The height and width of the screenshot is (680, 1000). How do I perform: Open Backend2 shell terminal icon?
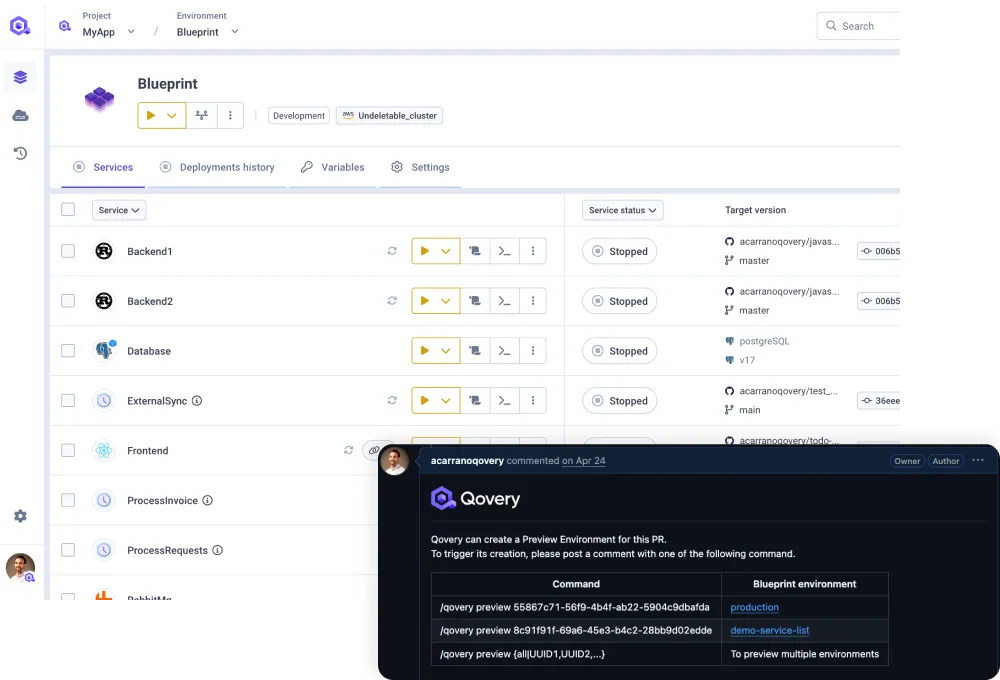tap(504, 300)
